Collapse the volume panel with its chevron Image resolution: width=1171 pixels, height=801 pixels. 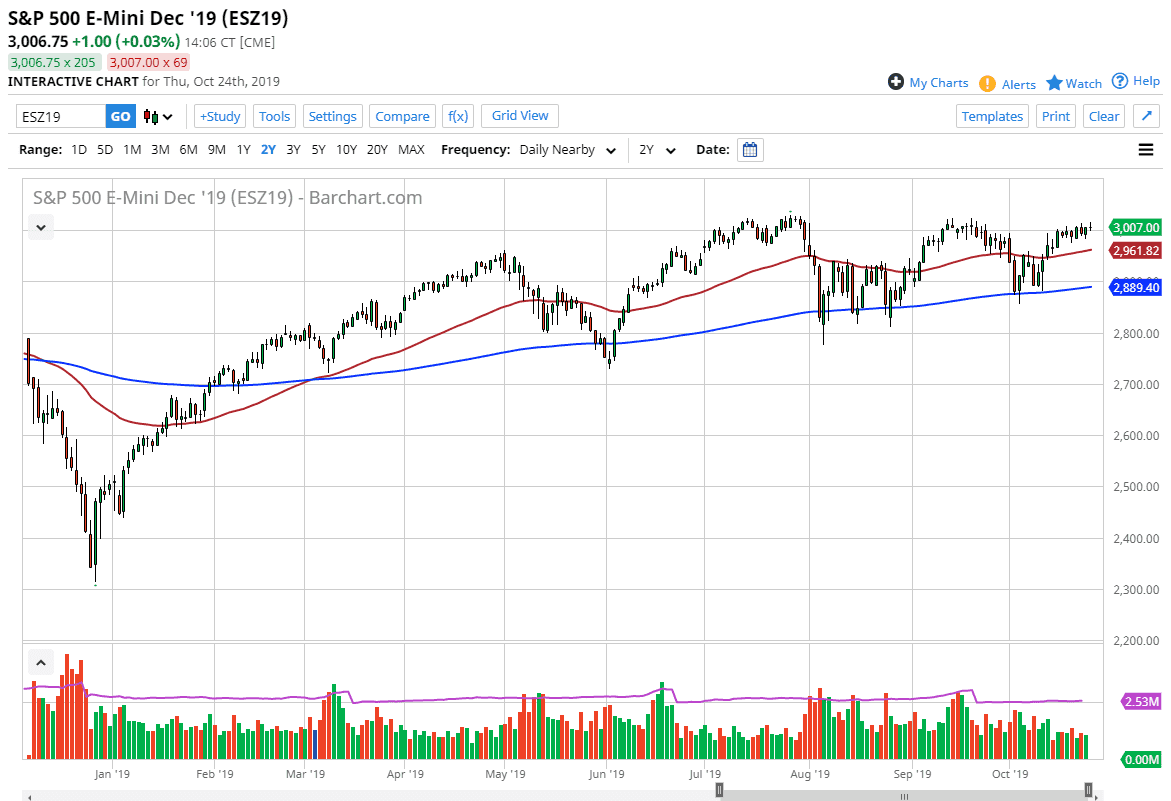pyautogui.click(x=41, y=662)
